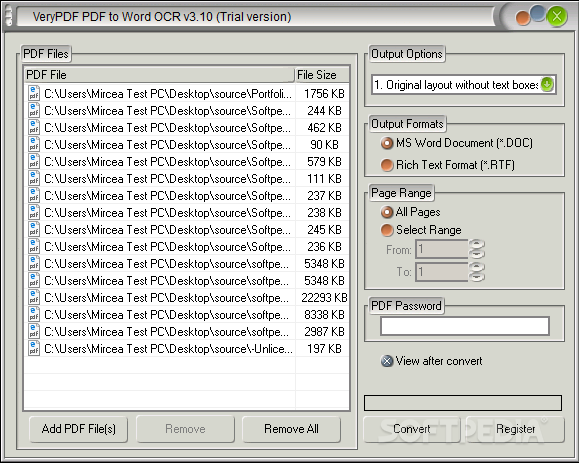This screenshot has height=463, width=579.
Task: Click Add PDF File(s) button
Action: click(79, 429)
